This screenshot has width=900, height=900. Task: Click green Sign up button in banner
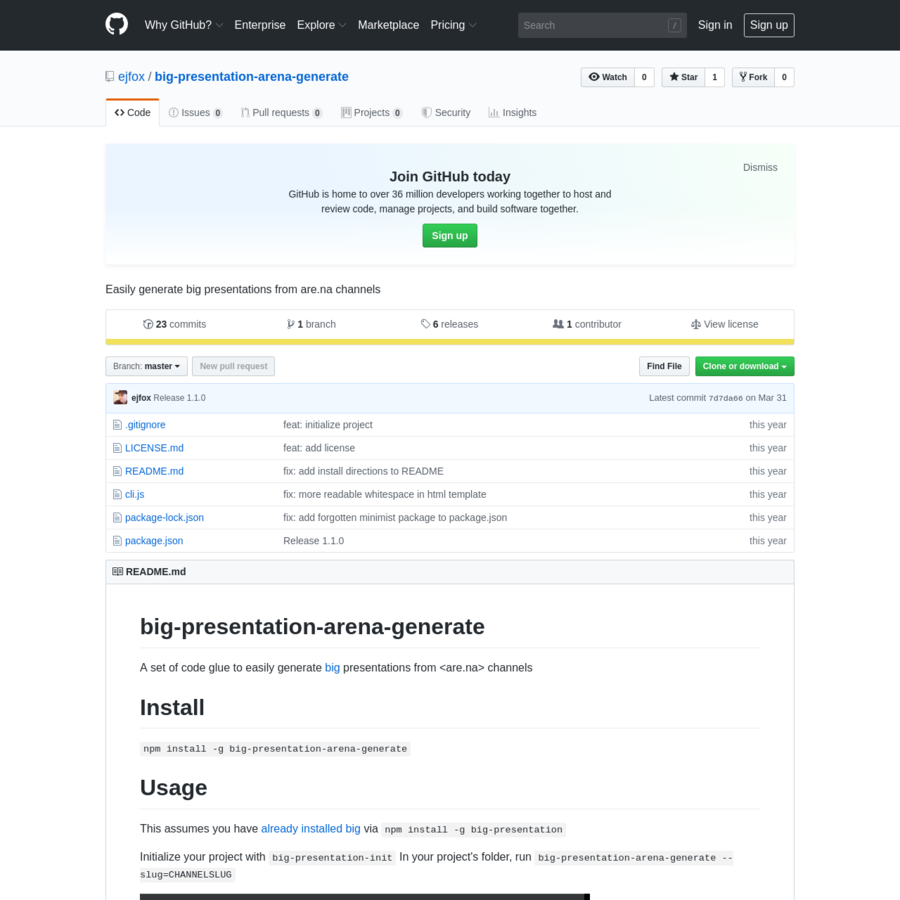click(449, 236)
